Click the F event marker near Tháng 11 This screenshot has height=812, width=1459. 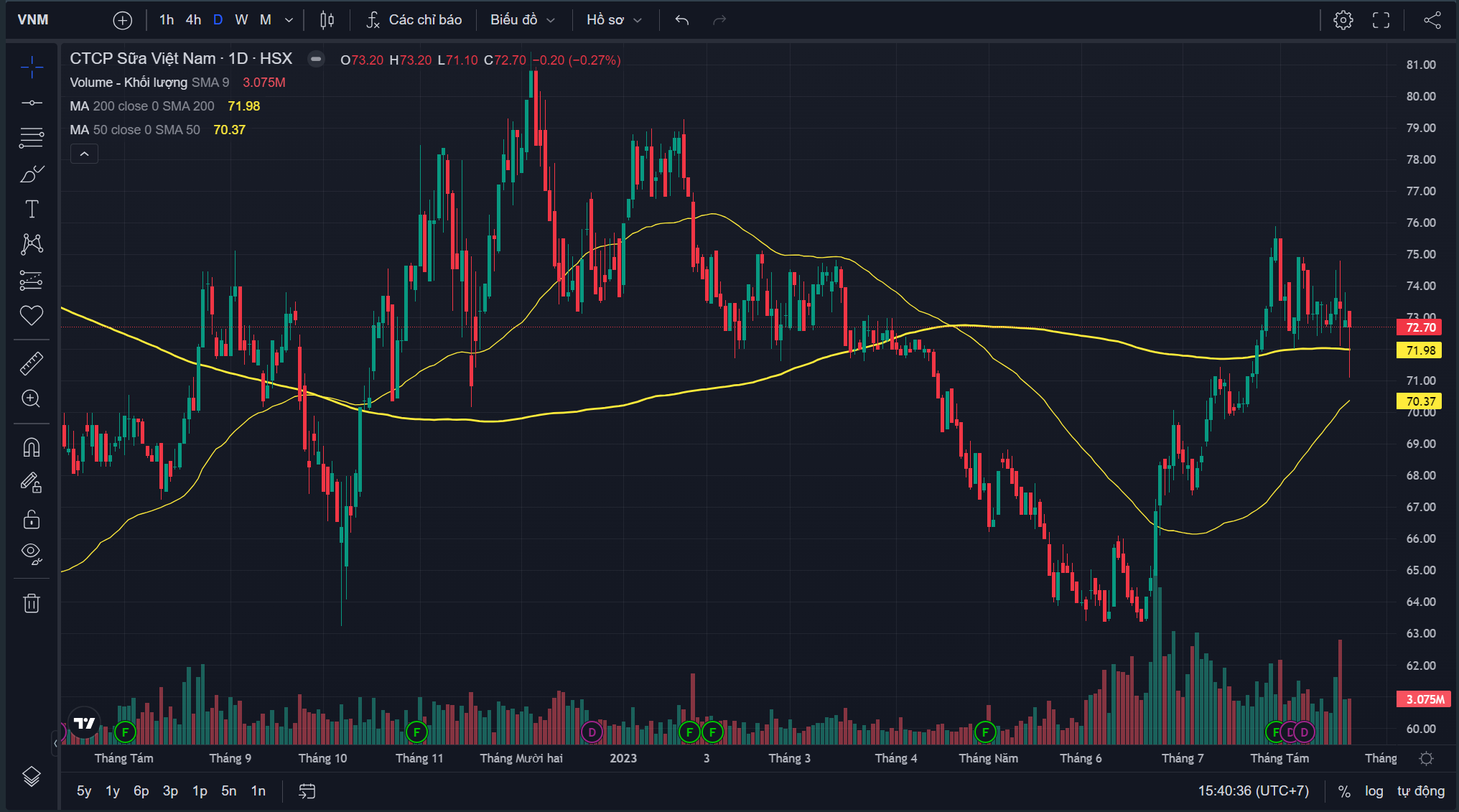[x=416, y=732]
